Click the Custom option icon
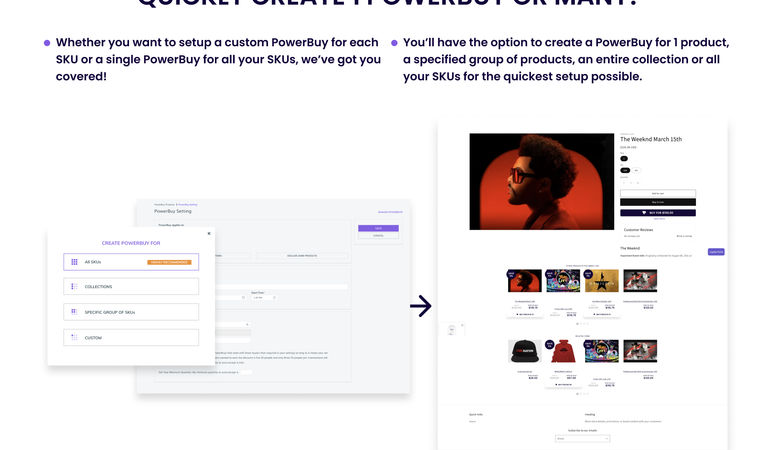Screen dimensions: 775x450 tap(74, 337)
